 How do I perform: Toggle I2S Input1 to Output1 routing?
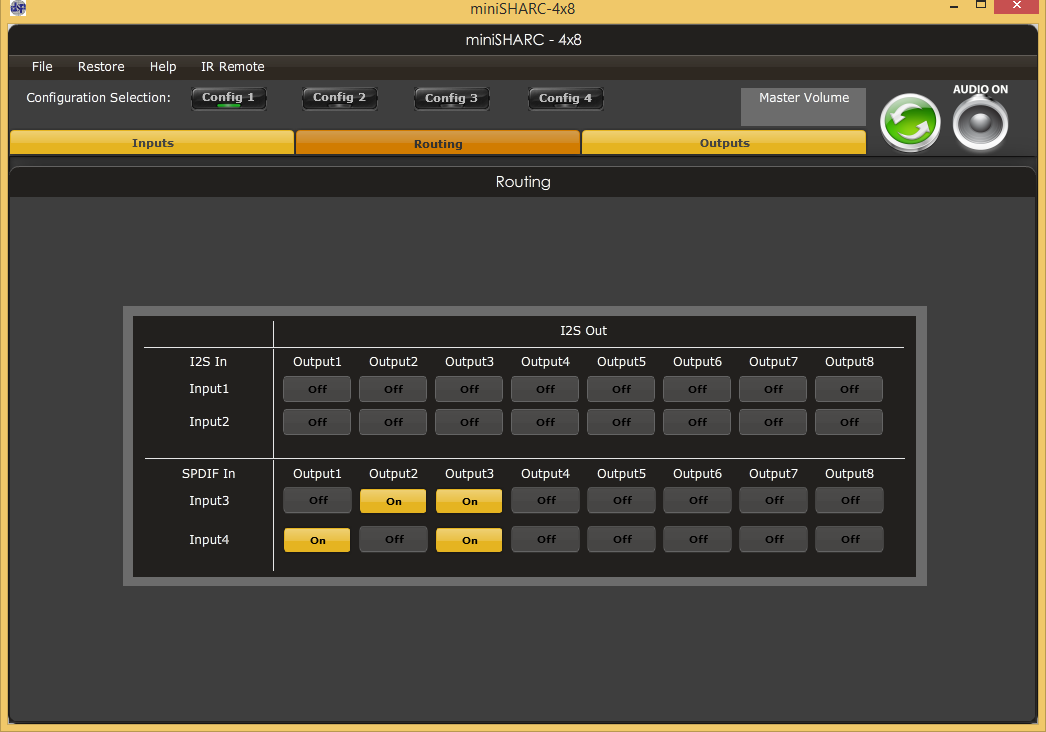tap(317, 389)
